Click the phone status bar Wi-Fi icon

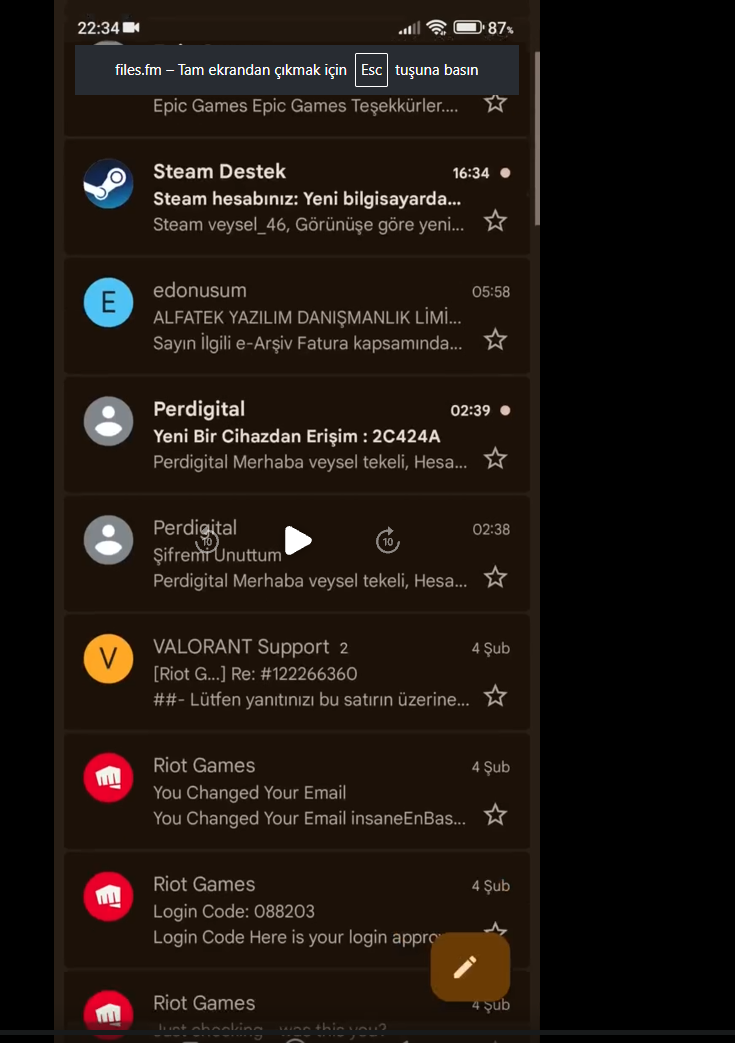(x=436, y=27)
